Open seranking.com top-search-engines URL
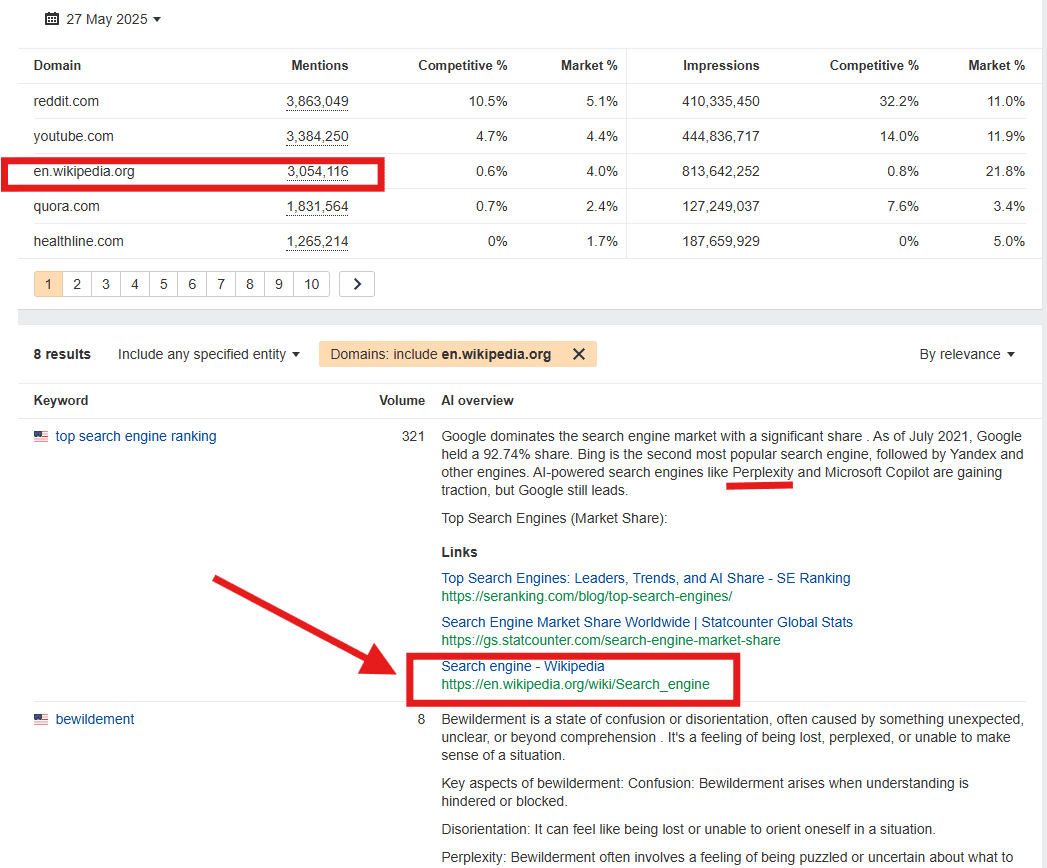The image size is (1047, 868). point(586,596)
